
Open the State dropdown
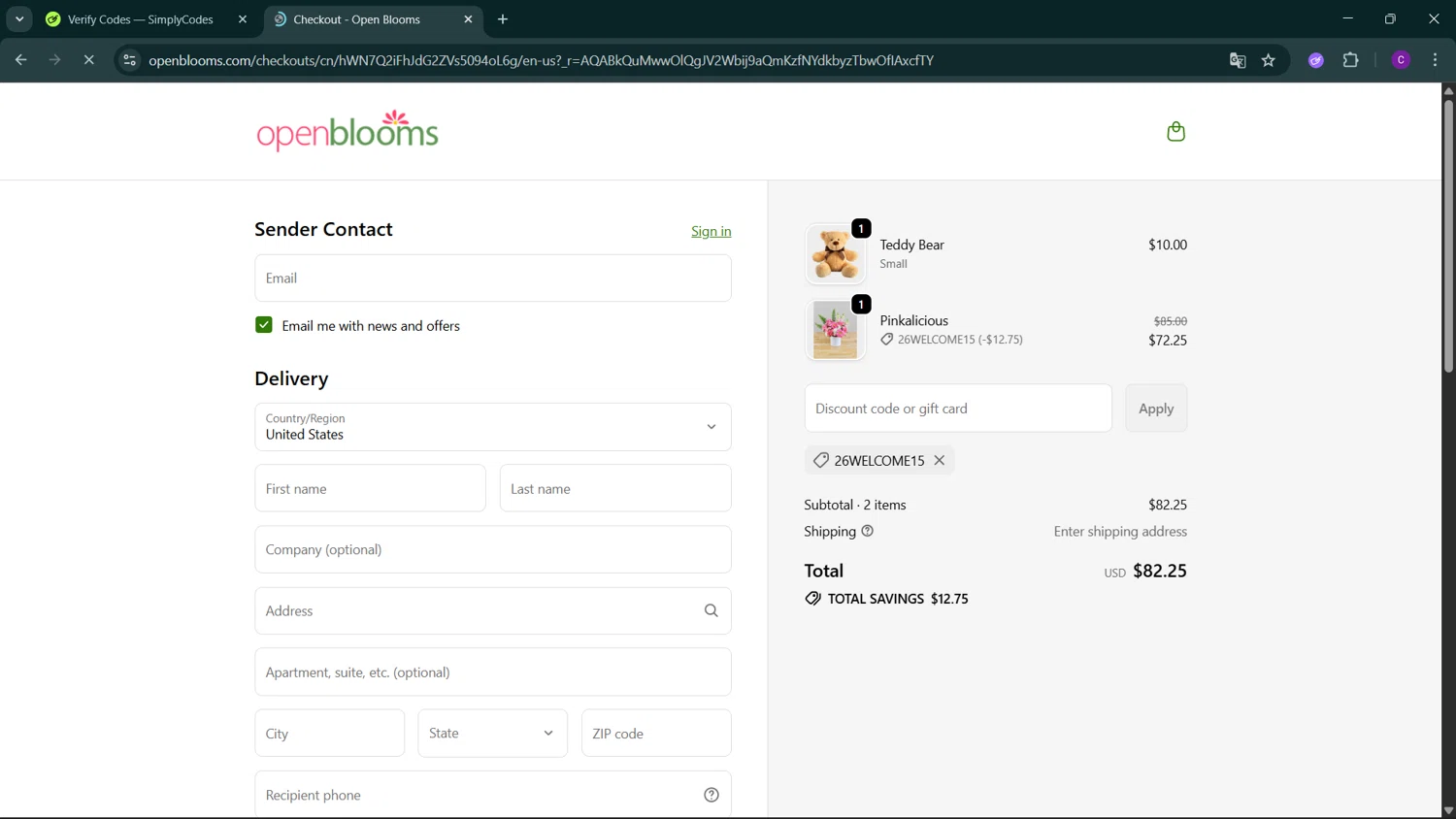coord(493,733)
